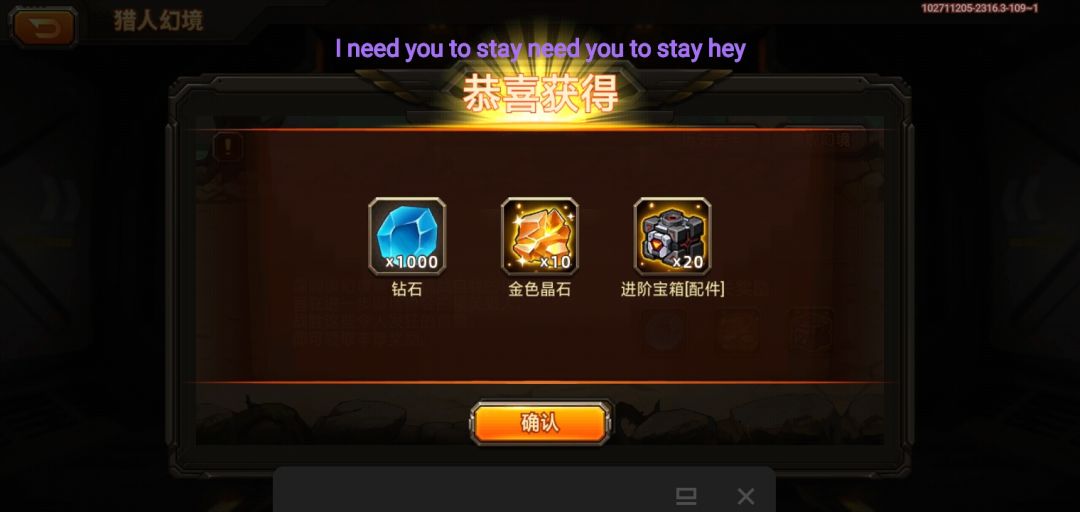
Task: Click the x1000 quantity on the diamond
Action: click(411, 262)
